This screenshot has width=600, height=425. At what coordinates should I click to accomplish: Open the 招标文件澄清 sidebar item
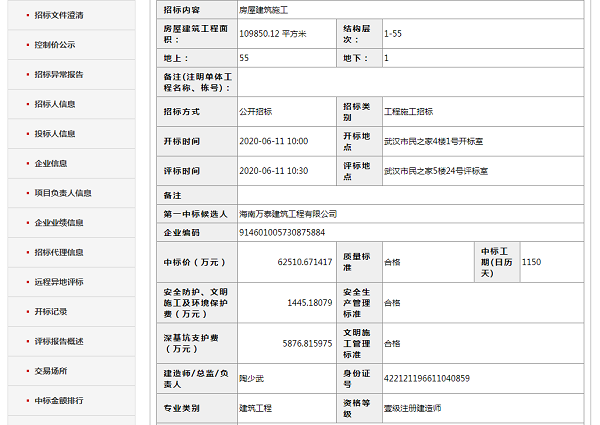pos(59,16)
